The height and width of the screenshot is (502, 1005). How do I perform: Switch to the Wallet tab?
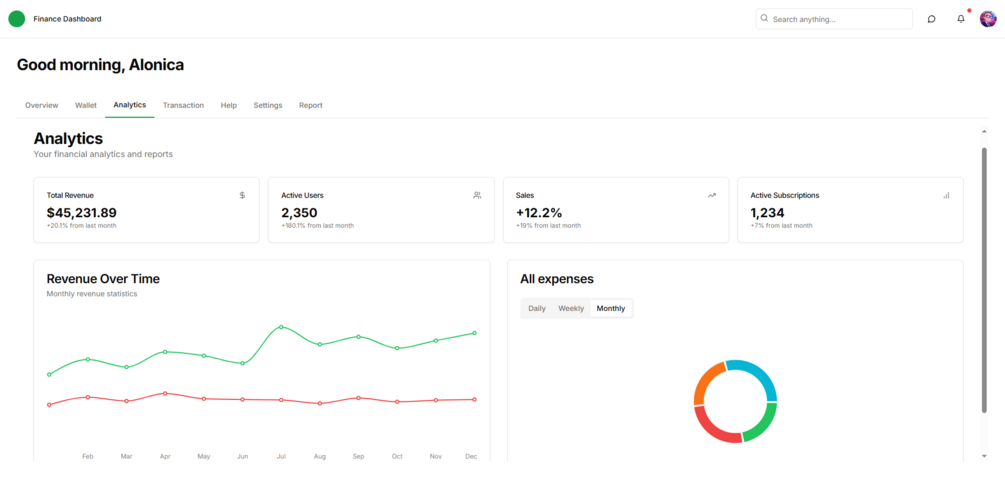coord(86,105)
